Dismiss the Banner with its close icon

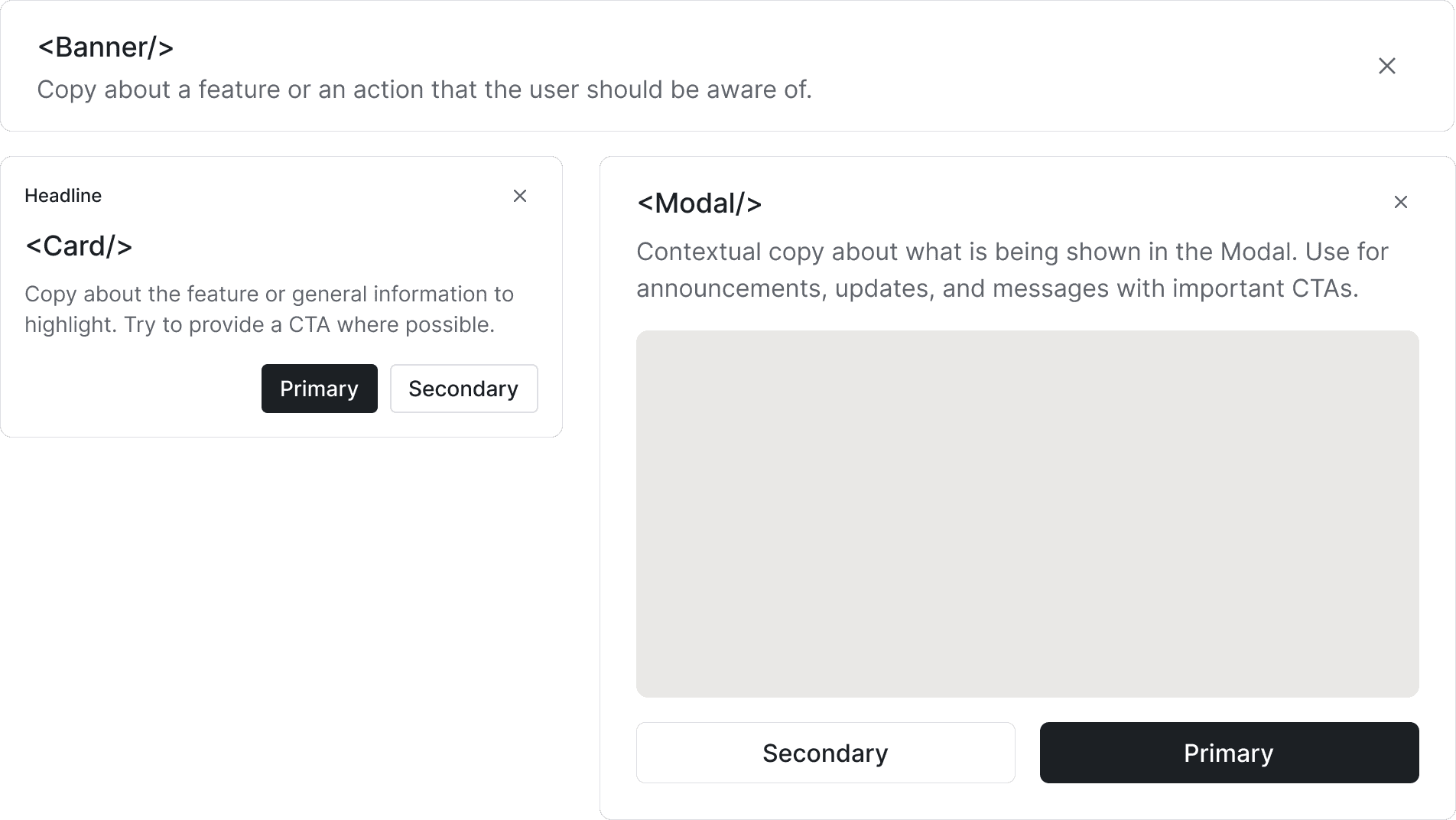(1386, 66)
